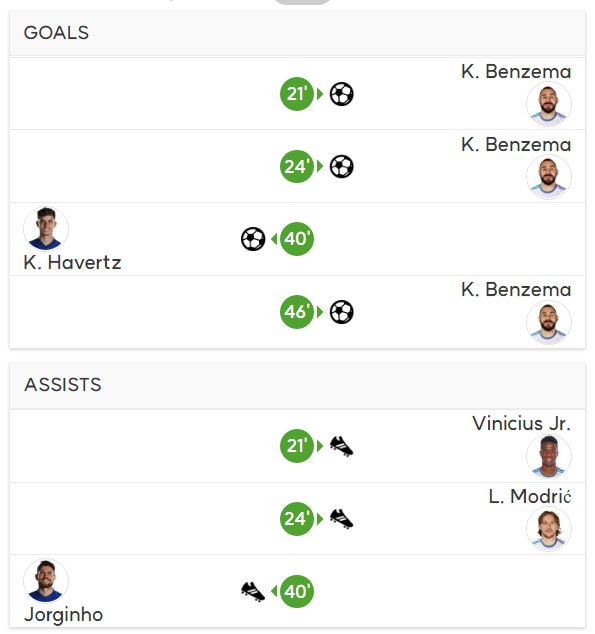Click the K. Havertz name link
The width and height of the screenshot is (595, 634).
click(x=72, y=262)
